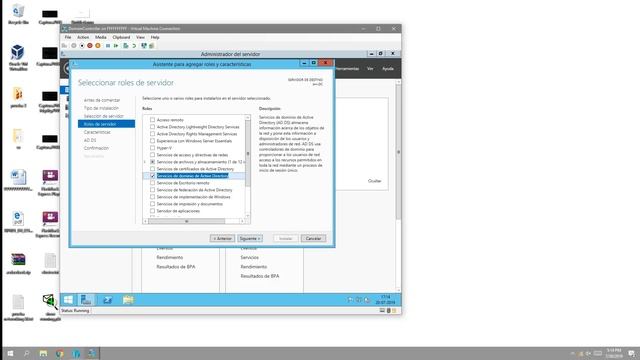Open Server Manager's Ver menu

coord(370,69)
